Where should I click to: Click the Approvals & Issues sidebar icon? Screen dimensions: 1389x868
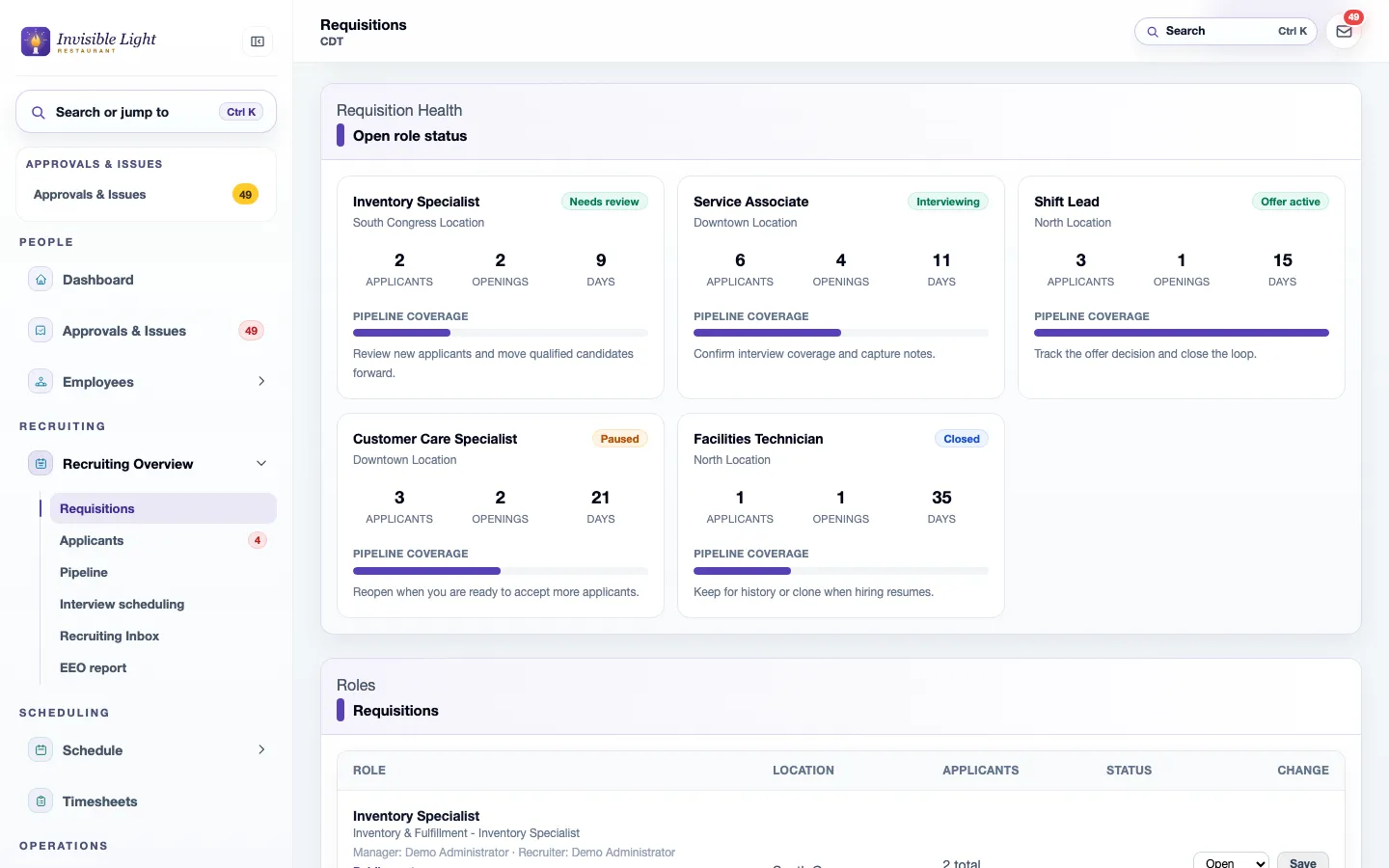[x=41, y=331]
